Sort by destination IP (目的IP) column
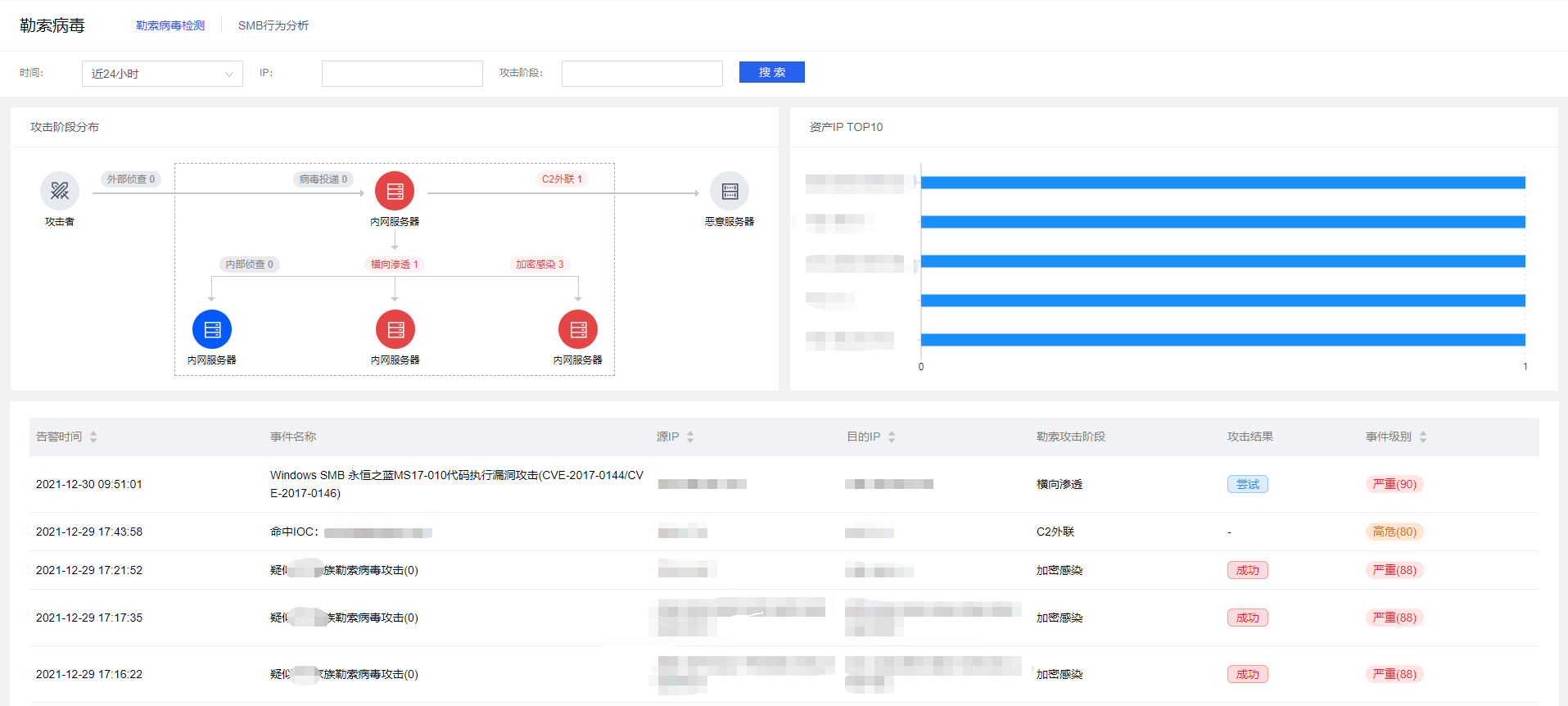 click(x=892, y=437)
